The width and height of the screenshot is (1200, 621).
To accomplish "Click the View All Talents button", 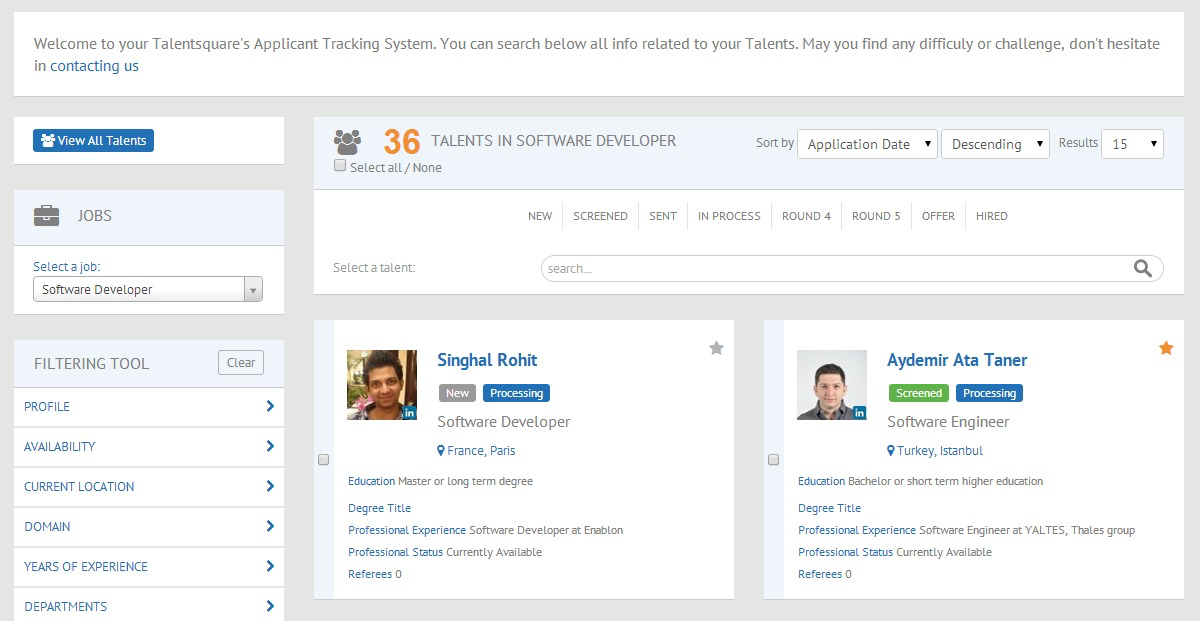I will point(93,140).
